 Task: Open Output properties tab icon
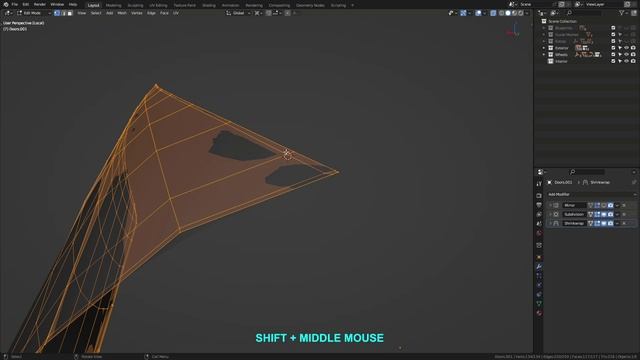[x=539, y=205]
